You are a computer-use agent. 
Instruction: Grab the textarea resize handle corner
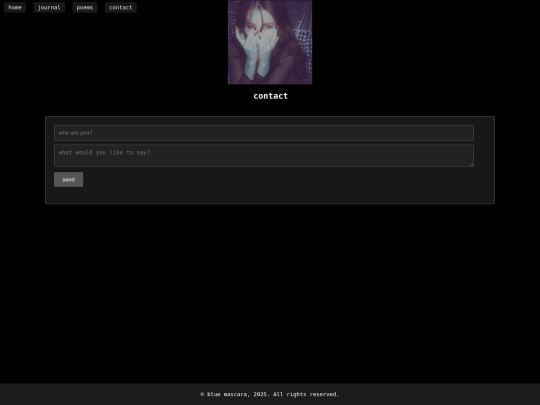471,165
